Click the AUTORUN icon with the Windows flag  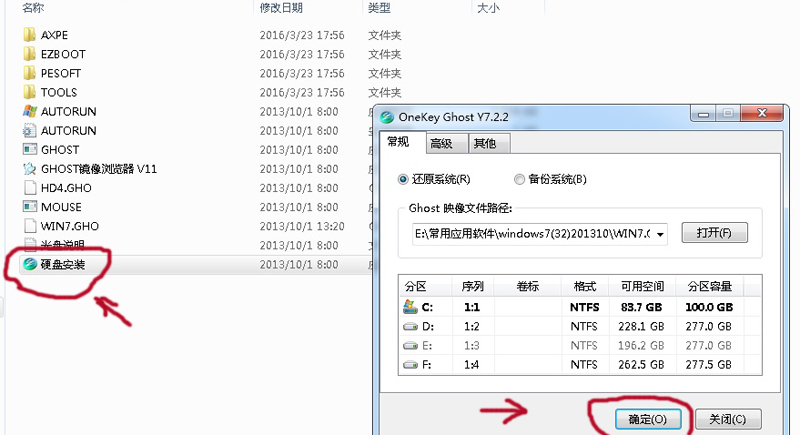point(30,111)
